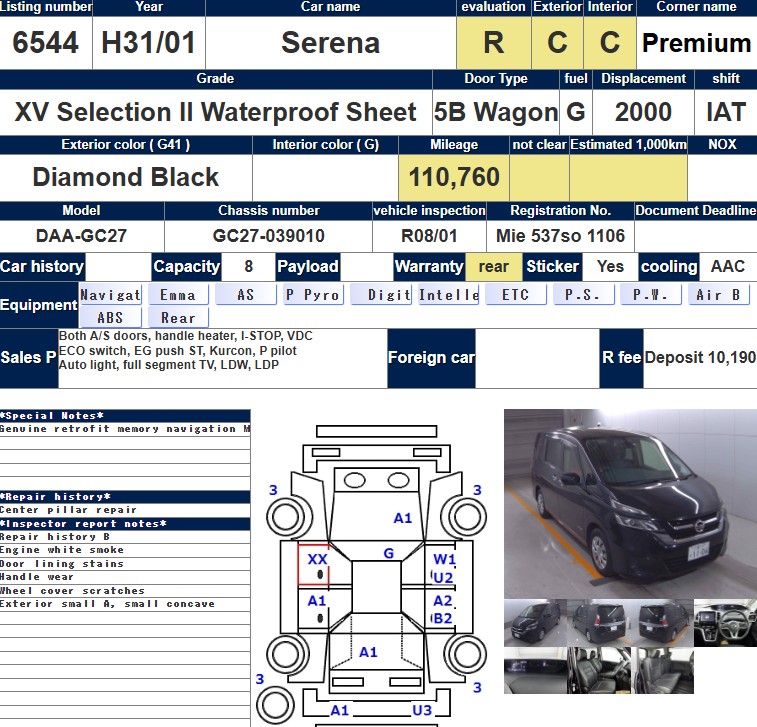The image size is (757, 727).
Task: Click the capacity value 8
Action: tap(249, 266)
